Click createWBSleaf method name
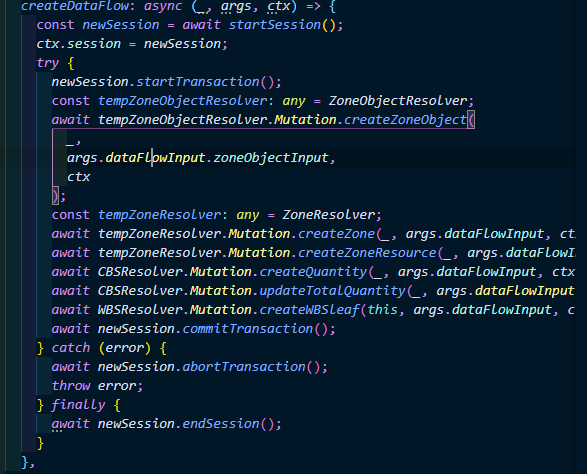This screenshot has height=474, width=587. click(x=310, y=310)
